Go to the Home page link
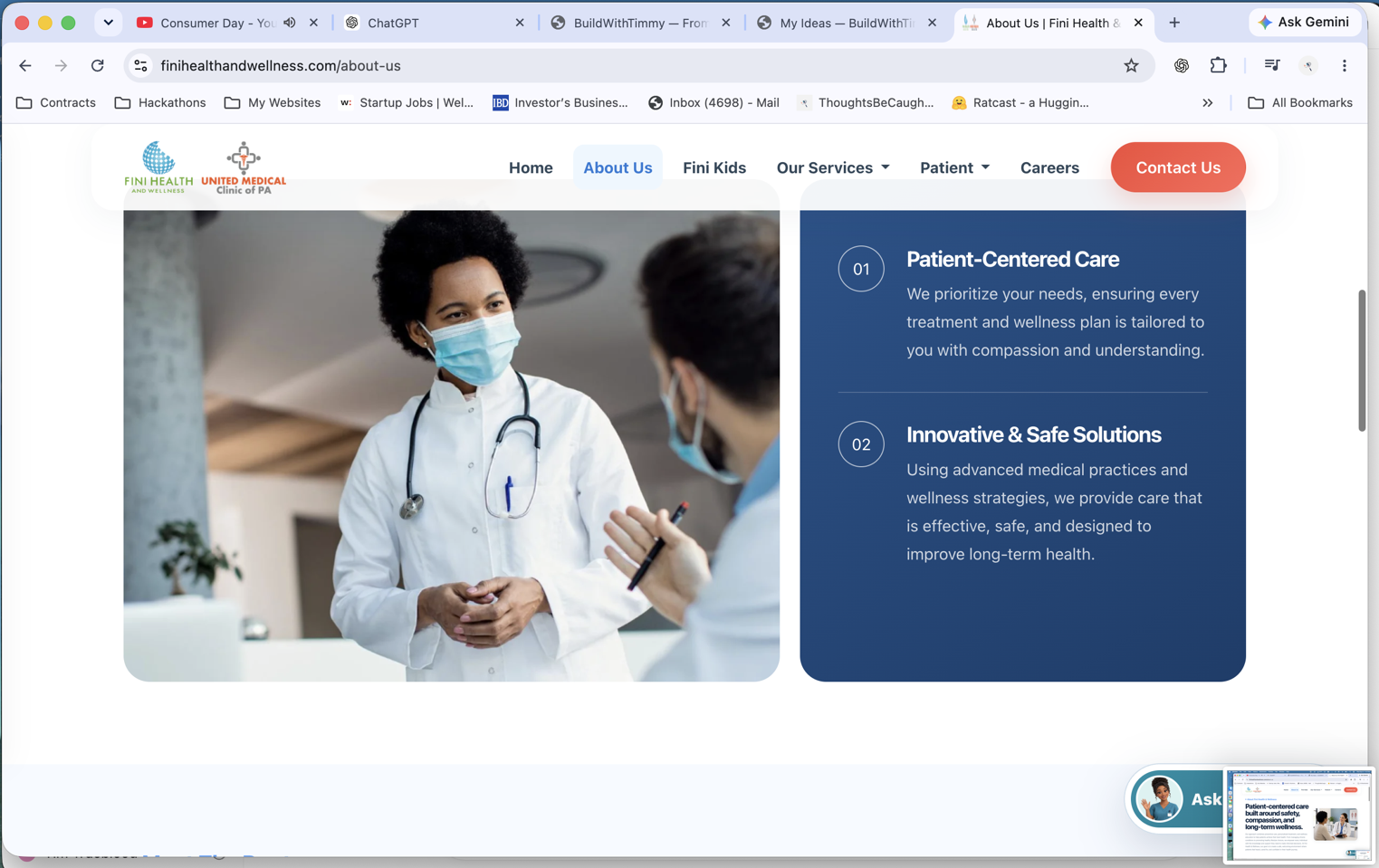This screenshot has height=868, width=1379. (x=531, y=167)
